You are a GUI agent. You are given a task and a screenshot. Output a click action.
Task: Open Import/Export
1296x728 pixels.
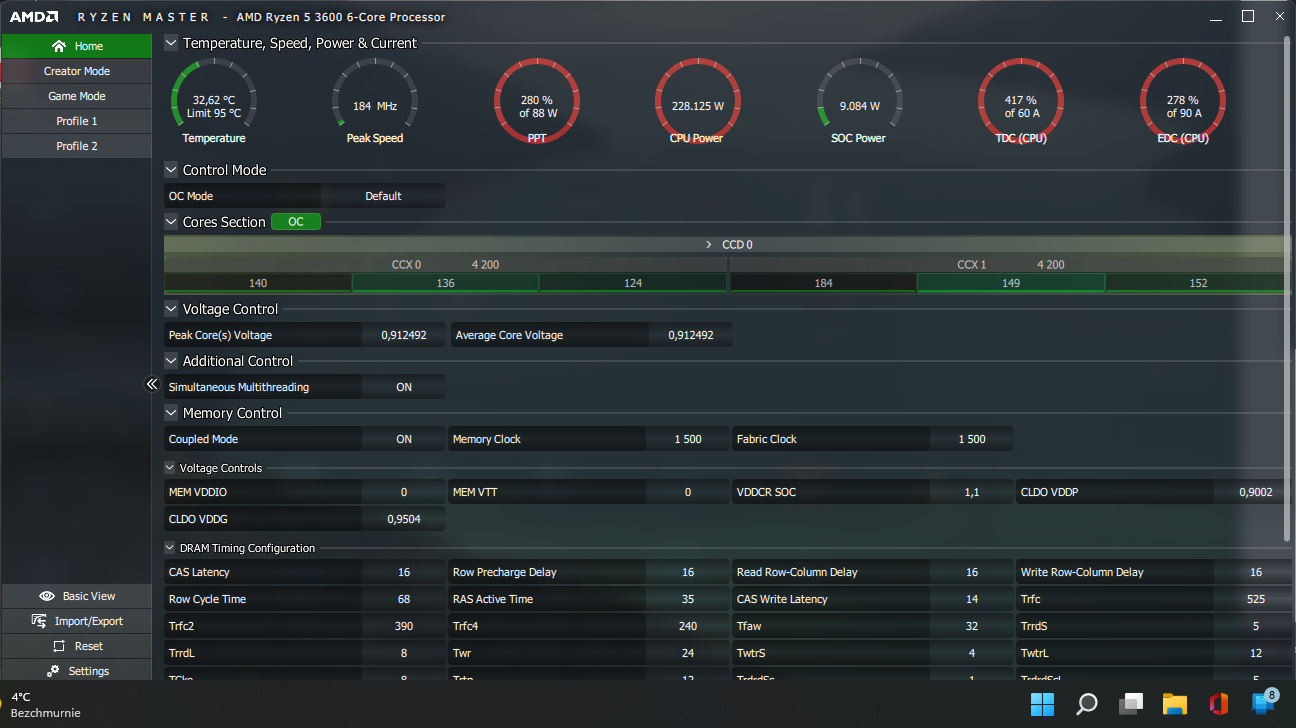(76, 621)
